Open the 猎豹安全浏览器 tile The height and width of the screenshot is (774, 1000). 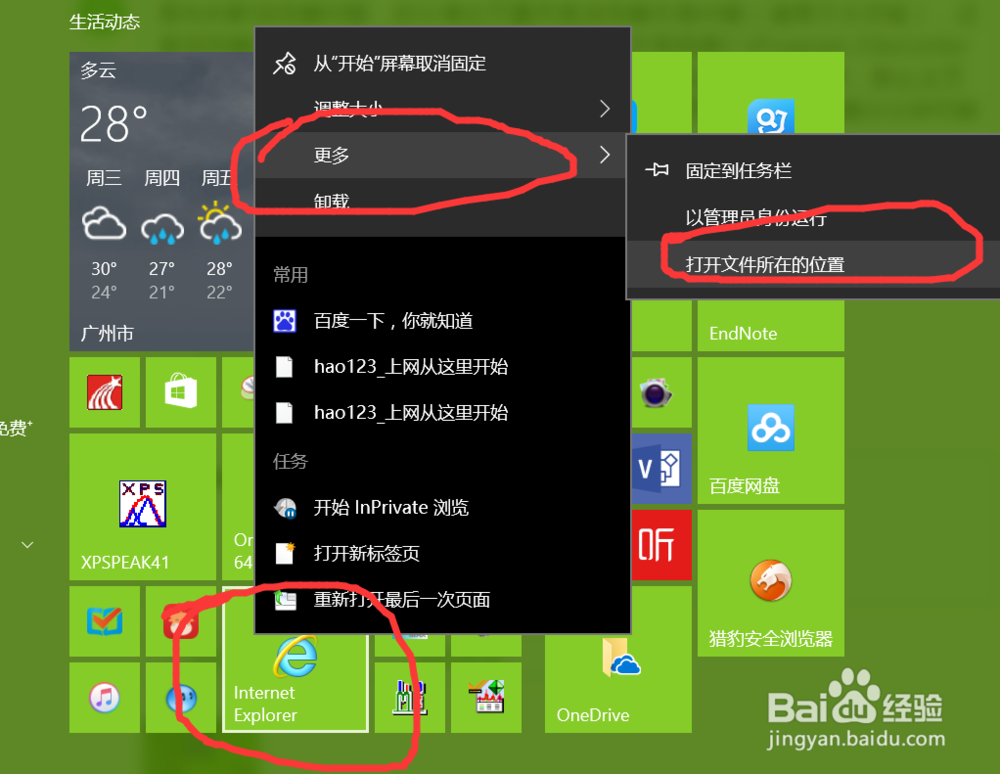coord(770,583)
